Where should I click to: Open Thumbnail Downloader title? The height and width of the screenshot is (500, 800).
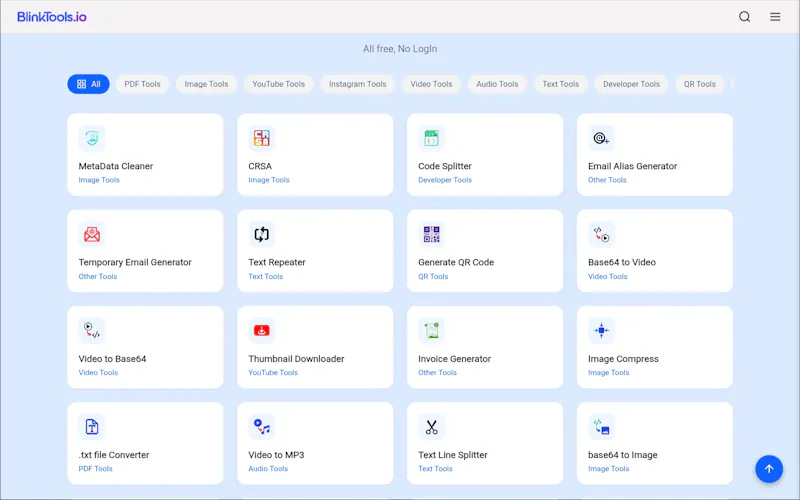(x=296, y=359)
